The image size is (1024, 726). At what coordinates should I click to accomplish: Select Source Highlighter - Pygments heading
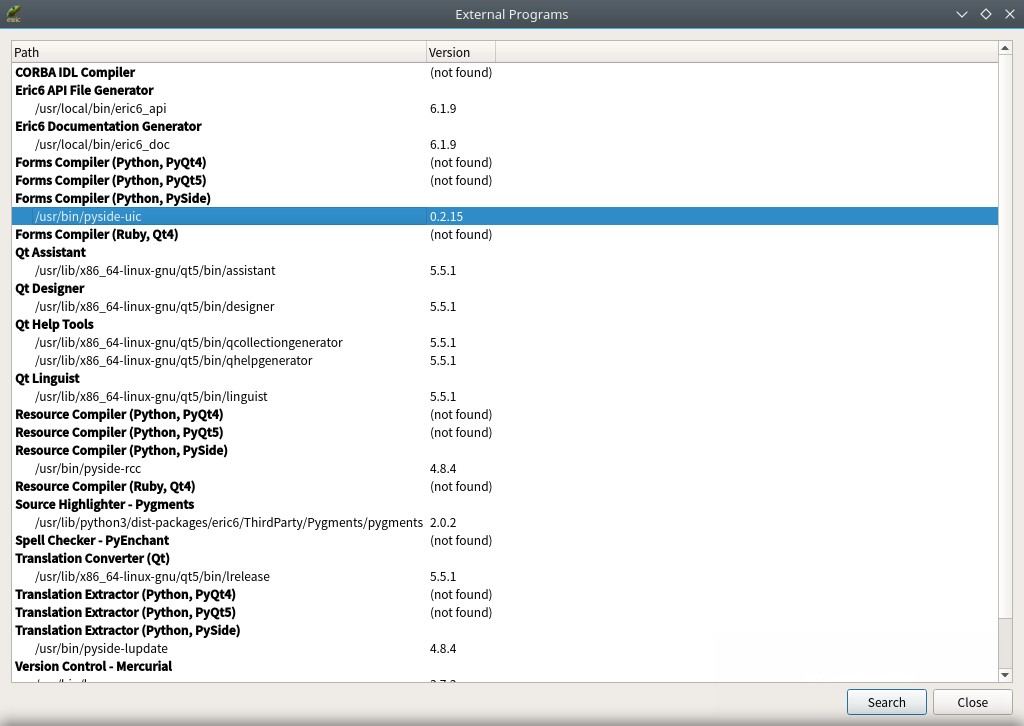[505, 505]
